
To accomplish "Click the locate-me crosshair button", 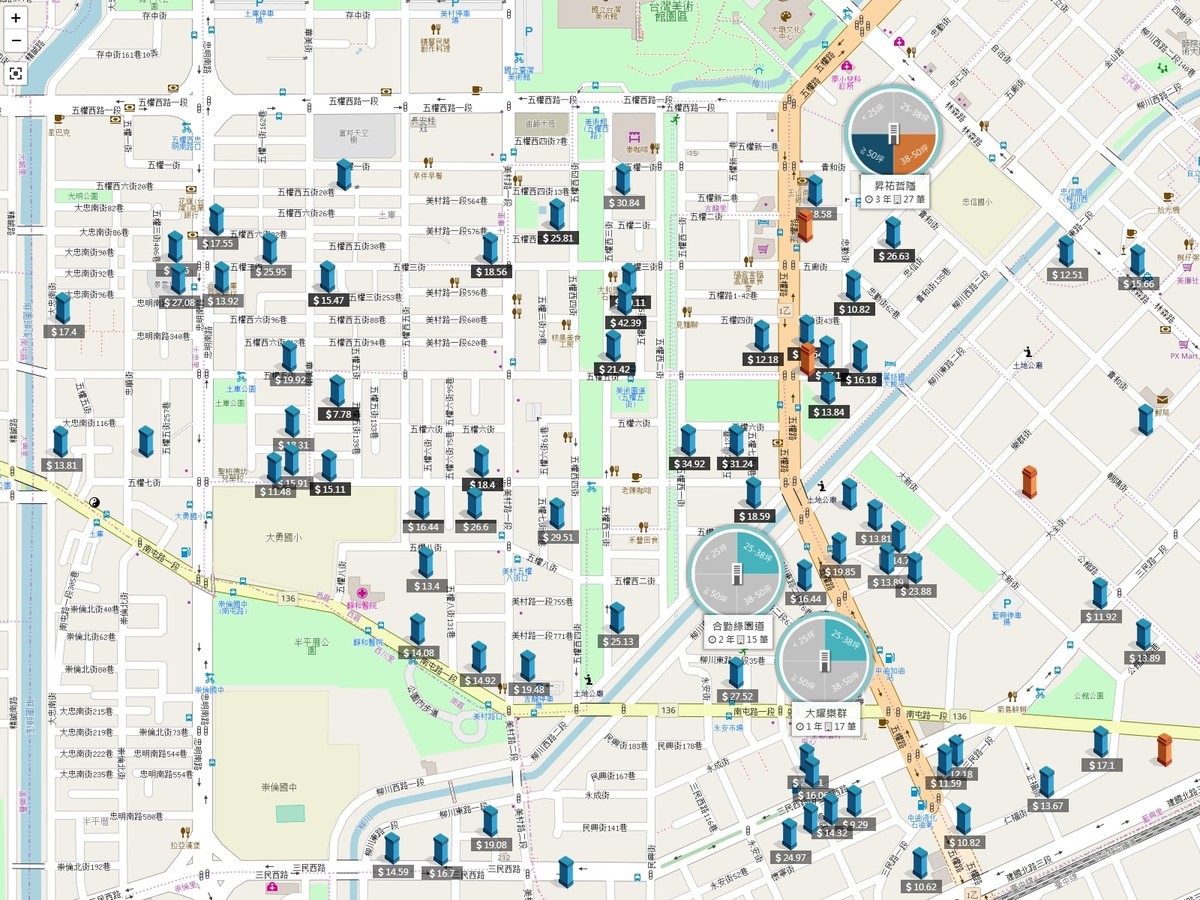I will [x=16, y=73].
